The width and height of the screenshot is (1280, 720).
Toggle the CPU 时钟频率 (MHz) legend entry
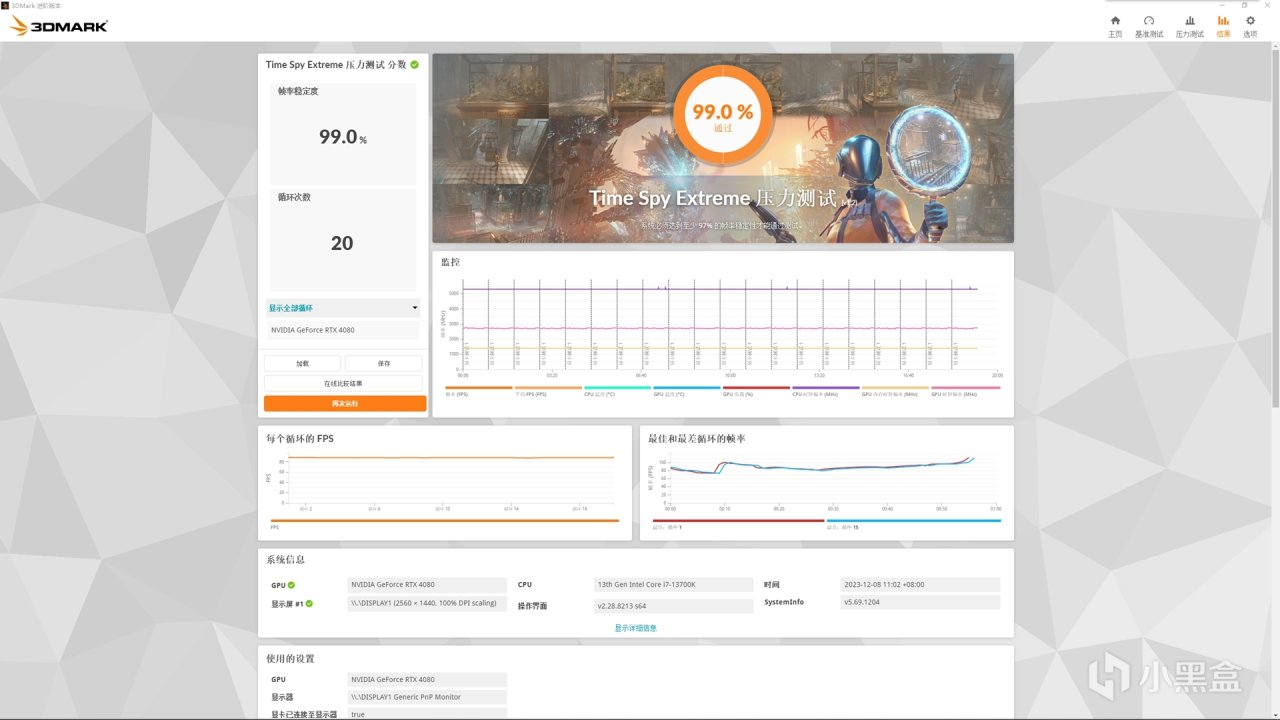(825, 391)
